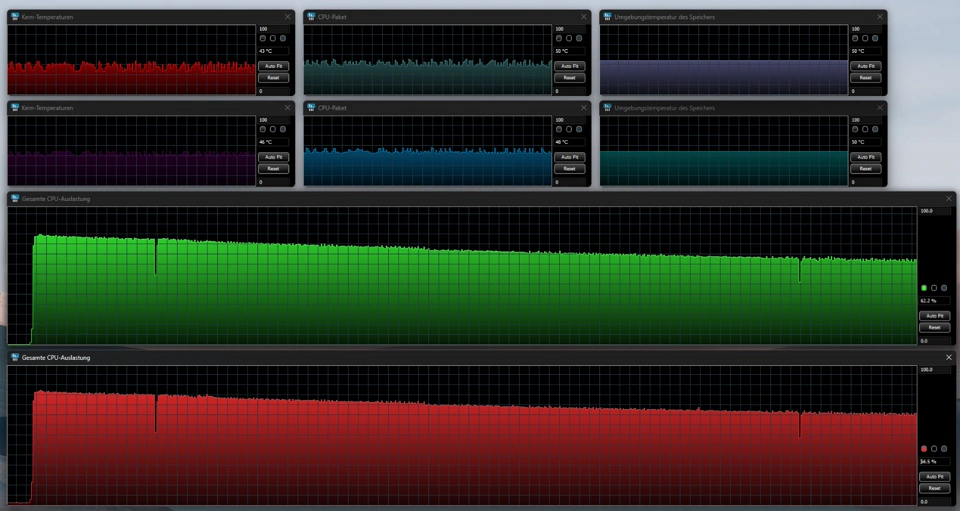Pick the gray grid color circle in green Gesamte CPU-Auslastung
Screen dimensions: 960x511
click(943, 288)
